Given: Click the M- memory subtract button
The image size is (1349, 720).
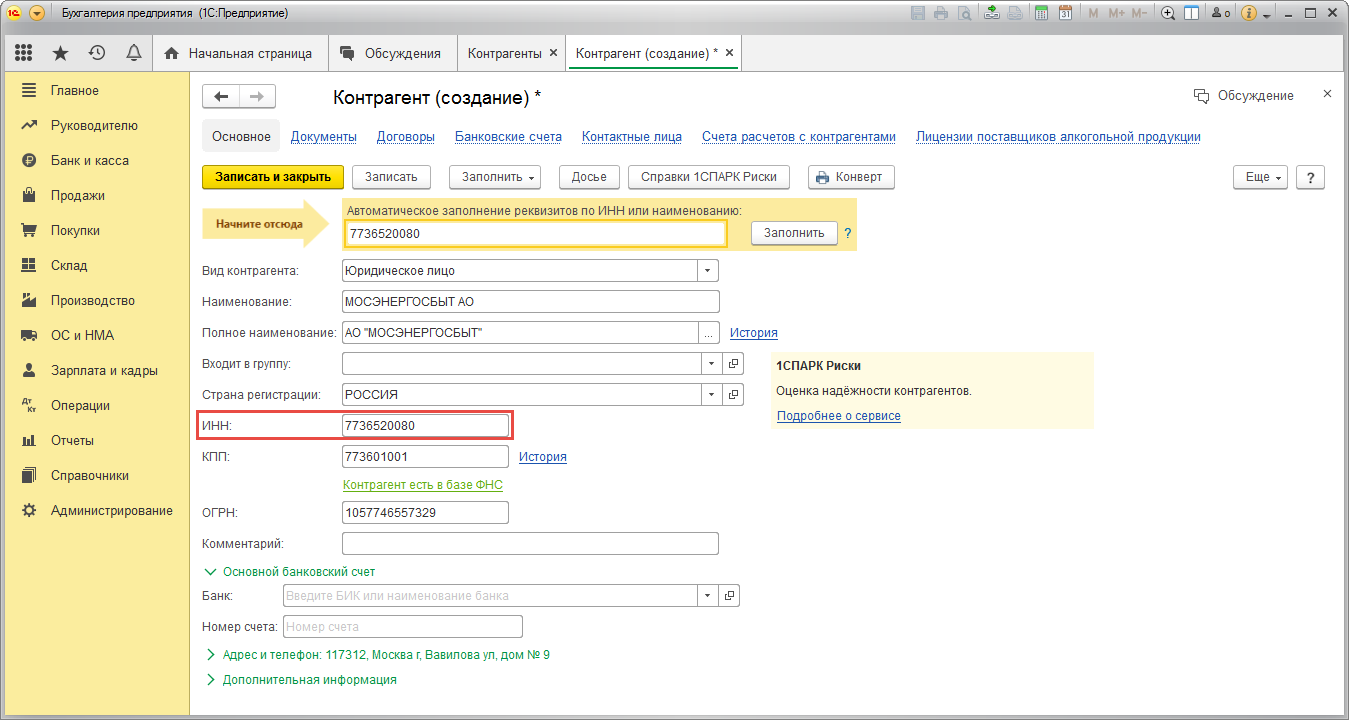Looking at the screenshot, I should click(x=1139, y=13).
